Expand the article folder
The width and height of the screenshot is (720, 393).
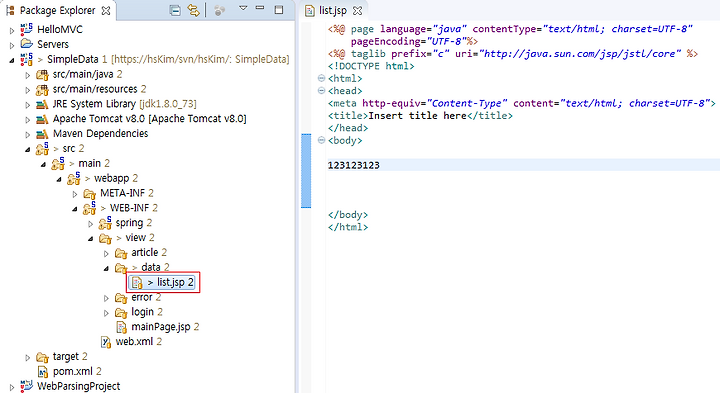click(106, 253)
